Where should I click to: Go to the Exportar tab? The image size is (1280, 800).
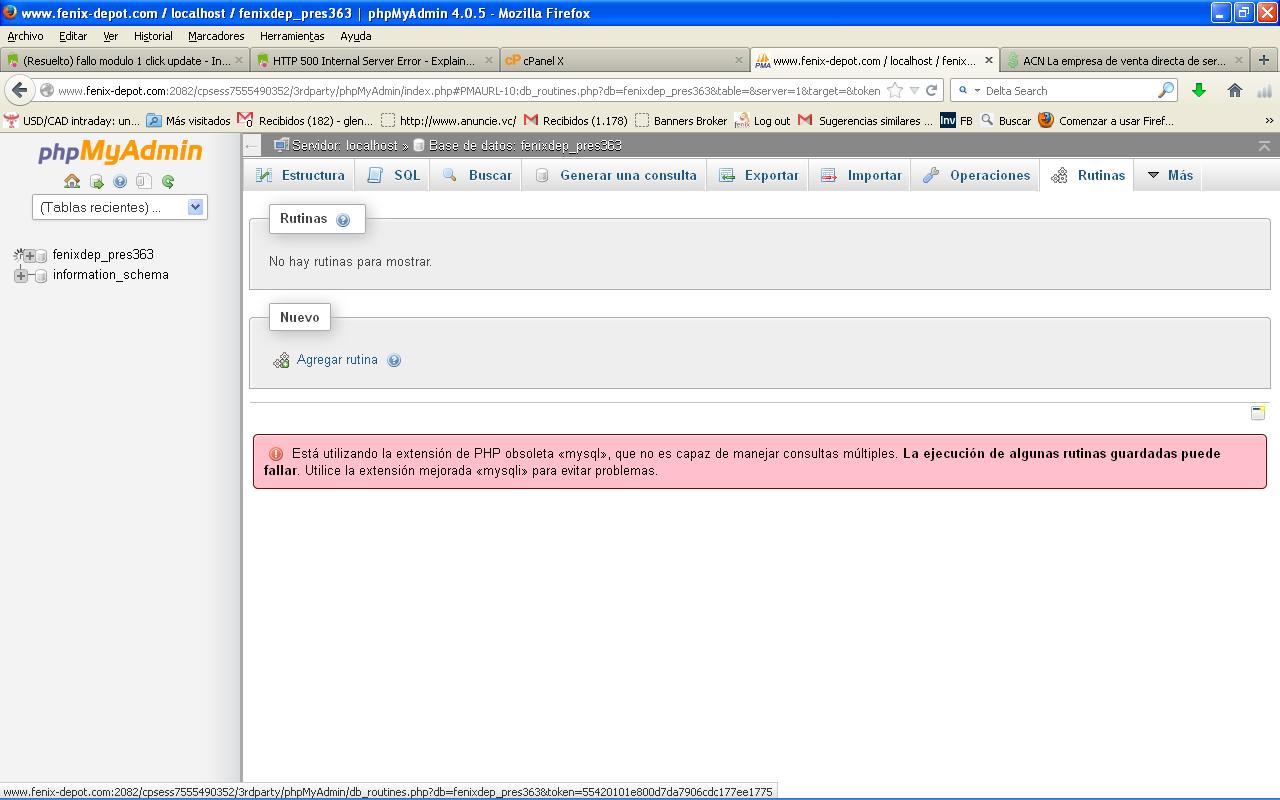tap(758, 175)
